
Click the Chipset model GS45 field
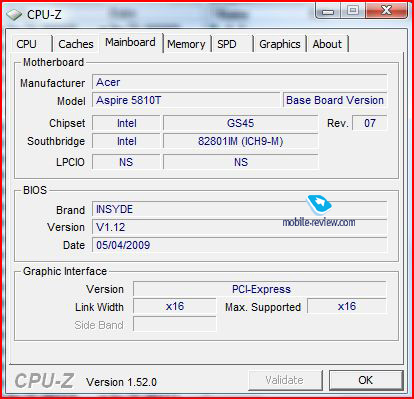240,123
